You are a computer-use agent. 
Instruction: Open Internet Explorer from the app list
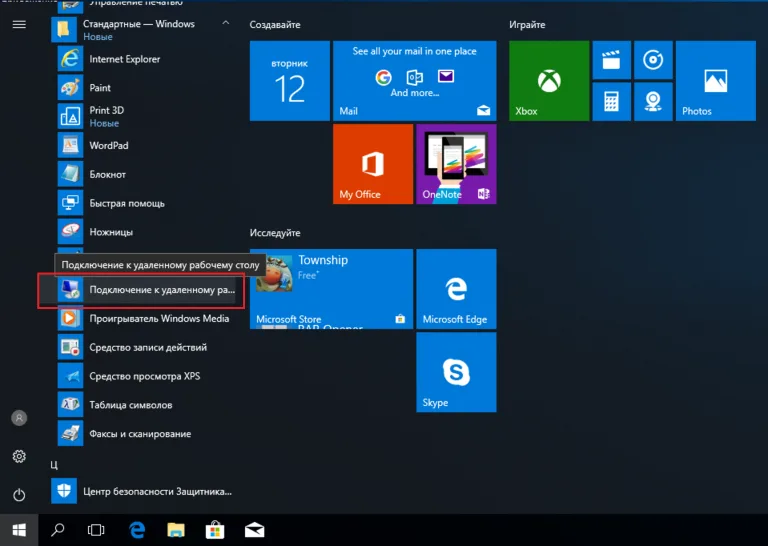(x=144, y=59)
